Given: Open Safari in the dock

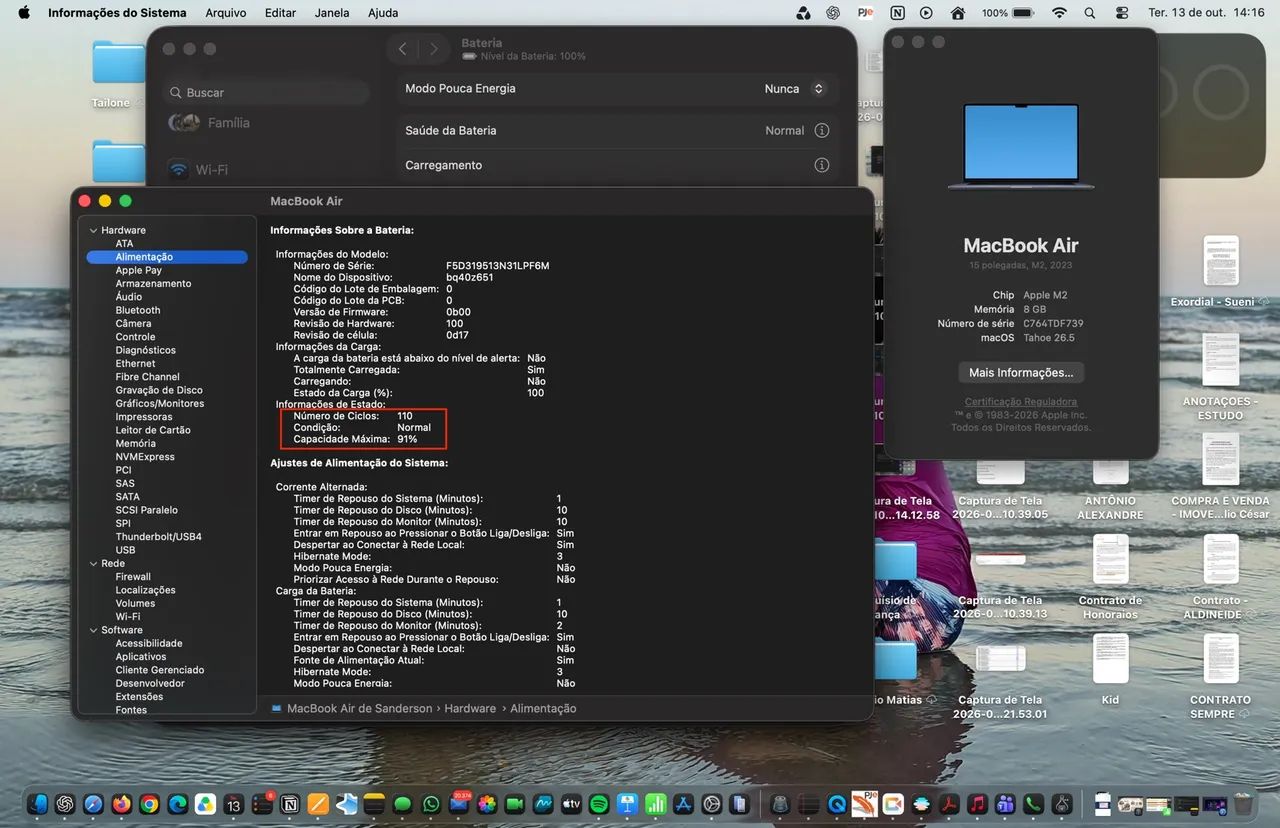Looking at the screenshot, I should 94,803.
